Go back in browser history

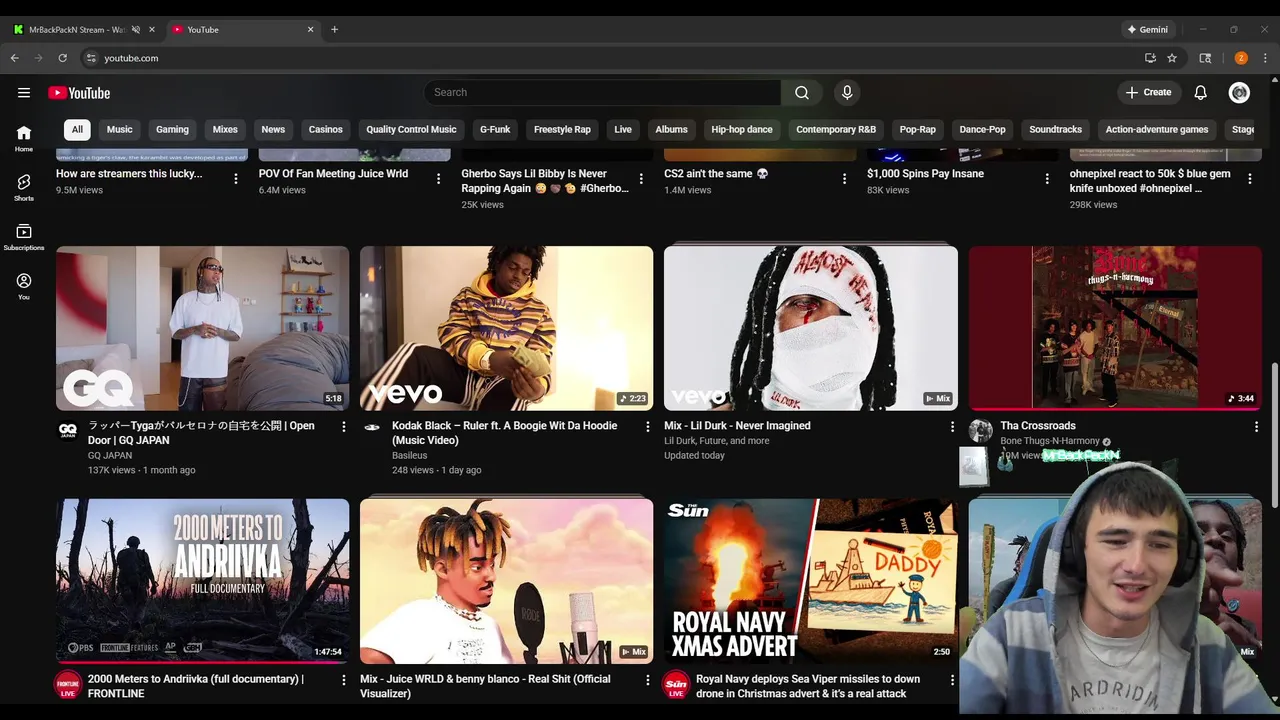click(x=15, y=58)
